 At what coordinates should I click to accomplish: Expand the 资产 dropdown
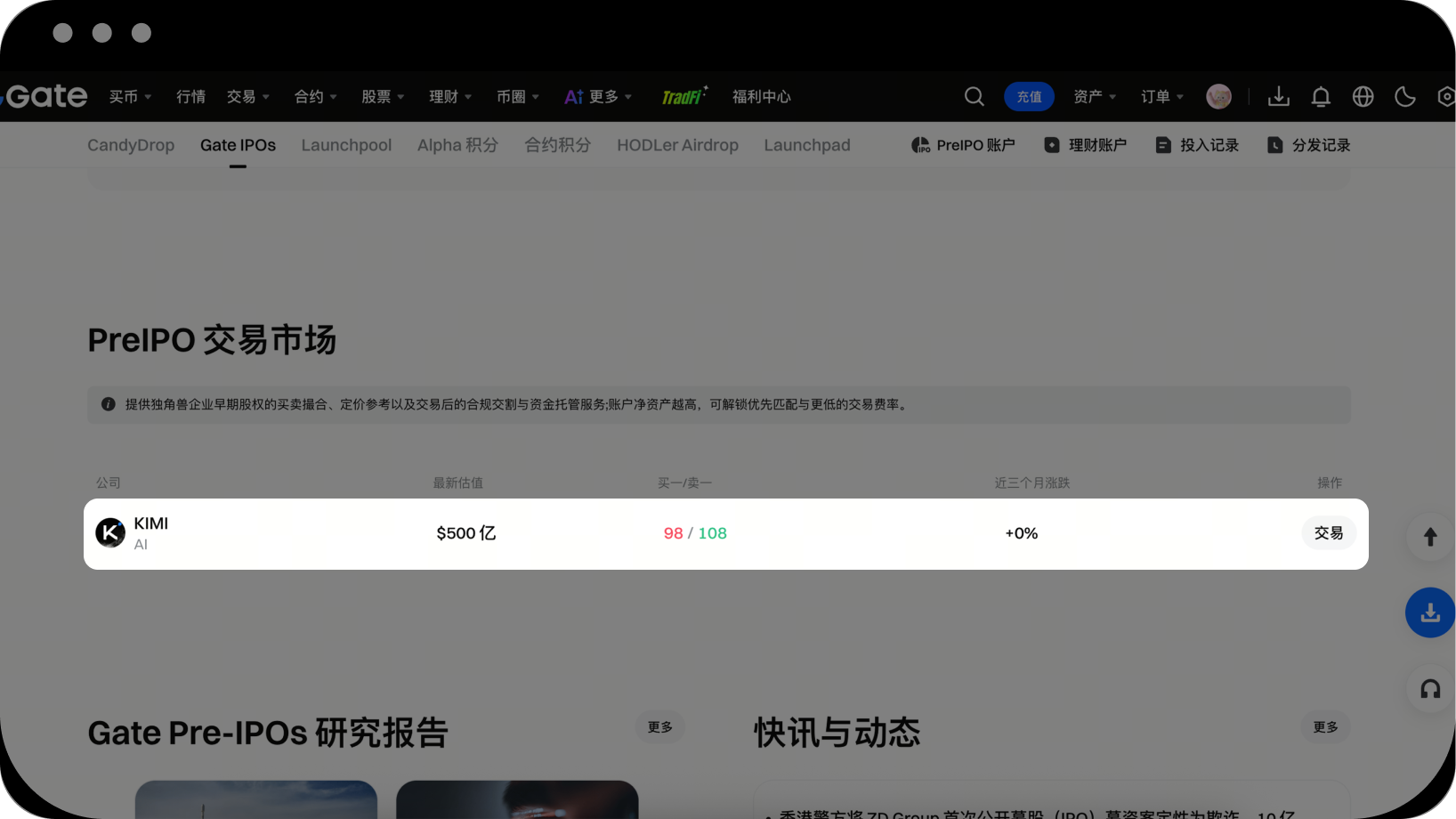click(x=1095, y=96)
